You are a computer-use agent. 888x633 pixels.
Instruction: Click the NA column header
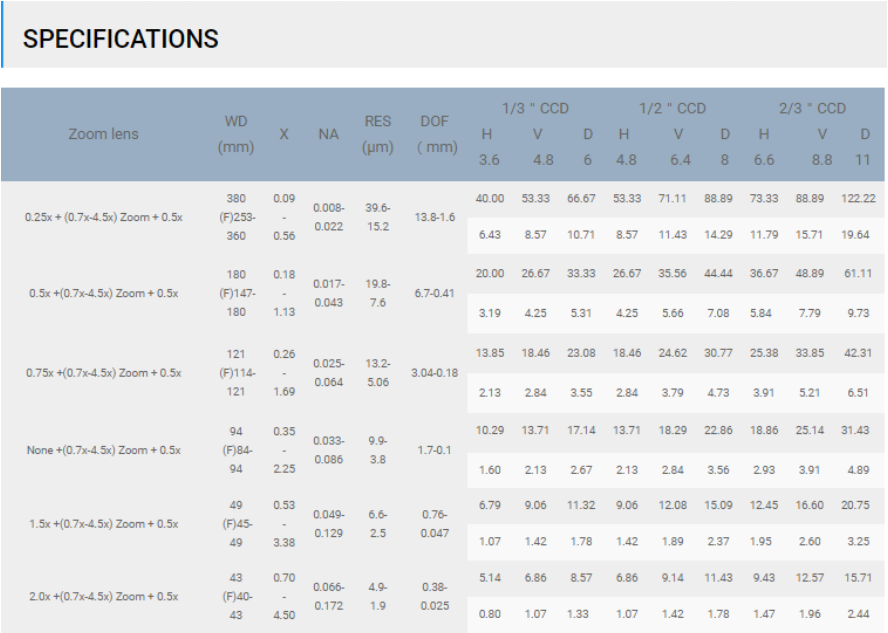coord(328,134)
